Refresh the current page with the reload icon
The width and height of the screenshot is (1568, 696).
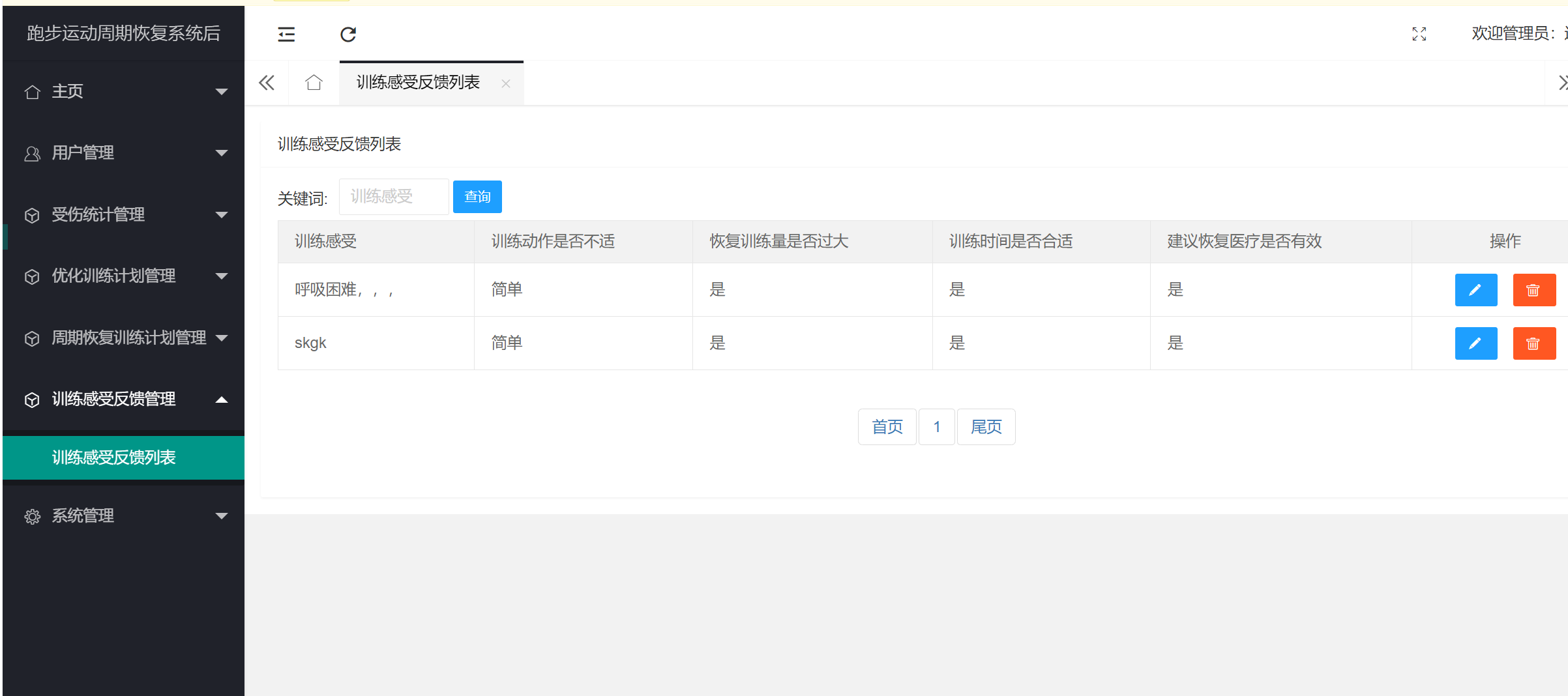coord(348,34)
